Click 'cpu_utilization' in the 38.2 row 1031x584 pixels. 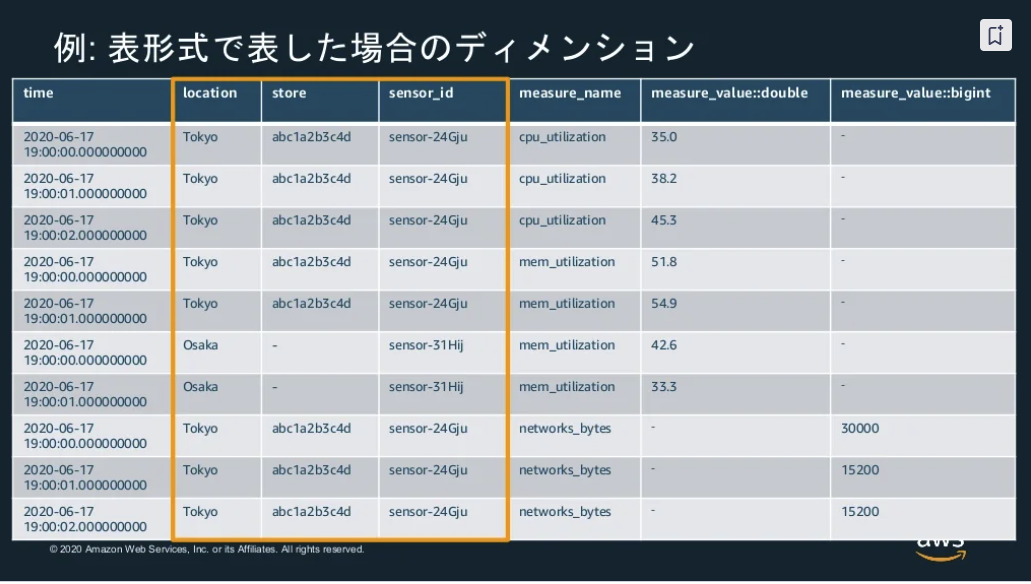(562, 179)
